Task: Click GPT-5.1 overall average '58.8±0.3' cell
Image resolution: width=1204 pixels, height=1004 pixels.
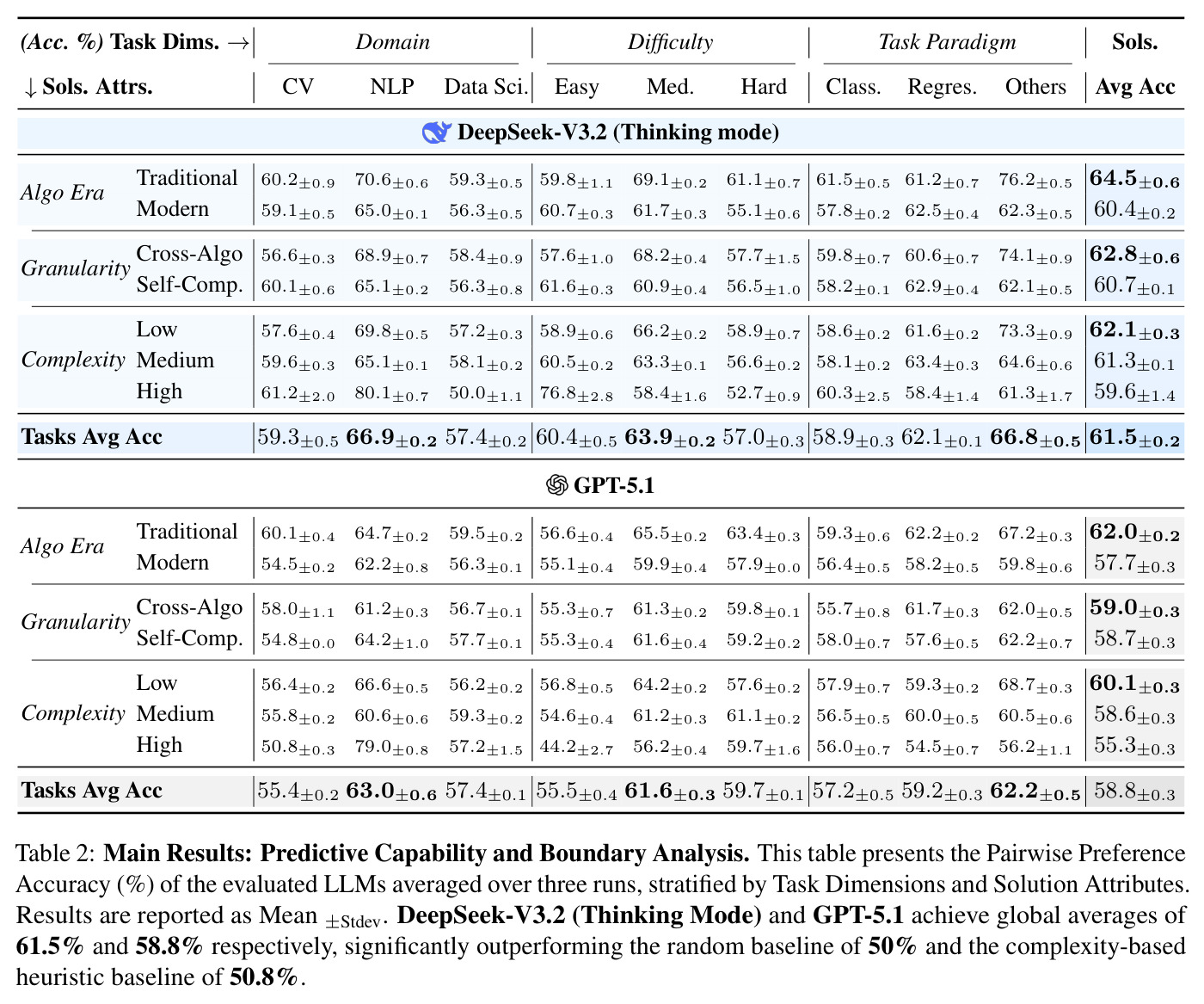Action: [1134, 791]
